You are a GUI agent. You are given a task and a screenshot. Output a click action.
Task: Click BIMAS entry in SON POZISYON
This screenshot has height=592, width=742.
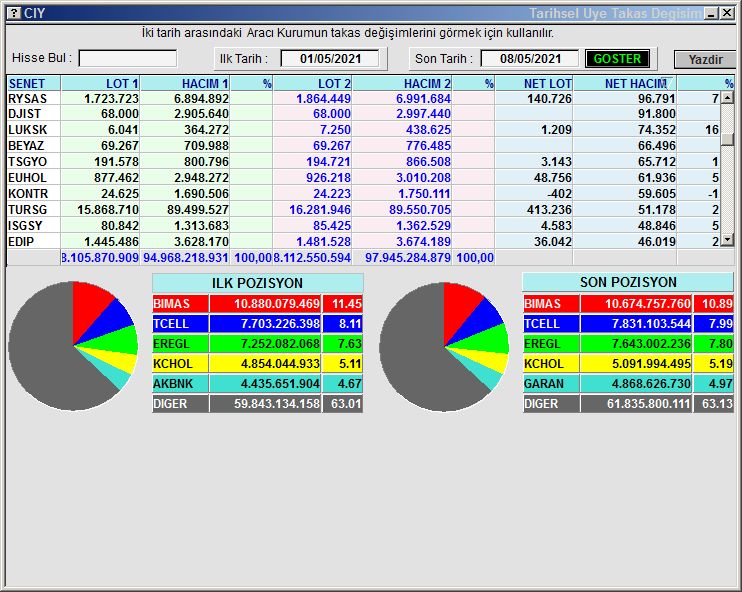pyautogui.click(x=628, y=304)
